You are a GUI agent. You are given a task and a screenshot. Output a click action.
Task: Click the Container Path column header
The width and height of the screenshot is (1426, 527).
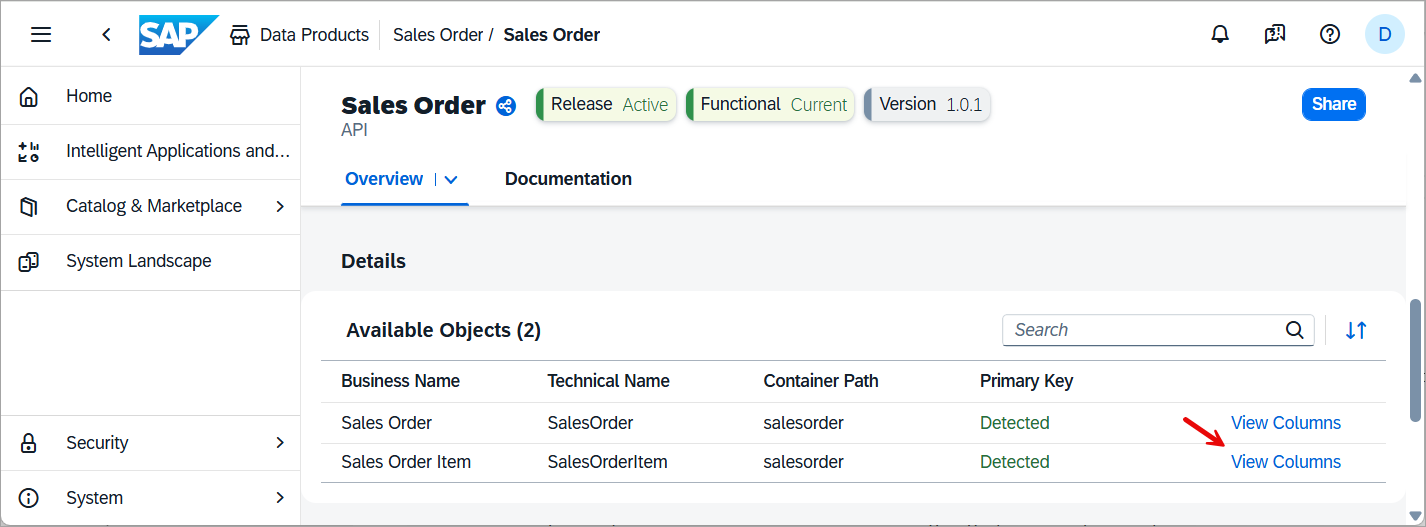pos(821,381)
